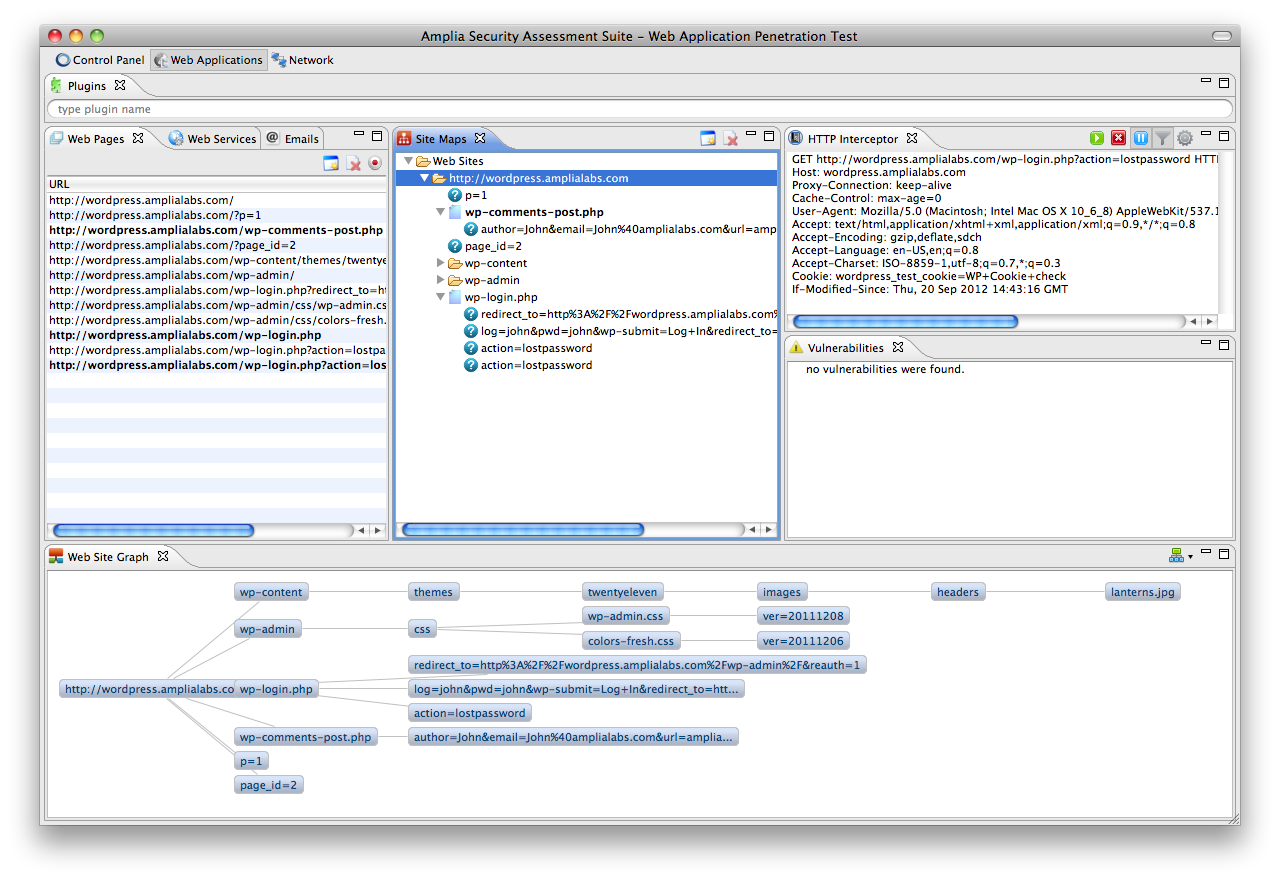Select the URL ending in /wp-admin/ in Web Pages
The width and height of the screenshot is (1280, 880).
coord(217,275)
